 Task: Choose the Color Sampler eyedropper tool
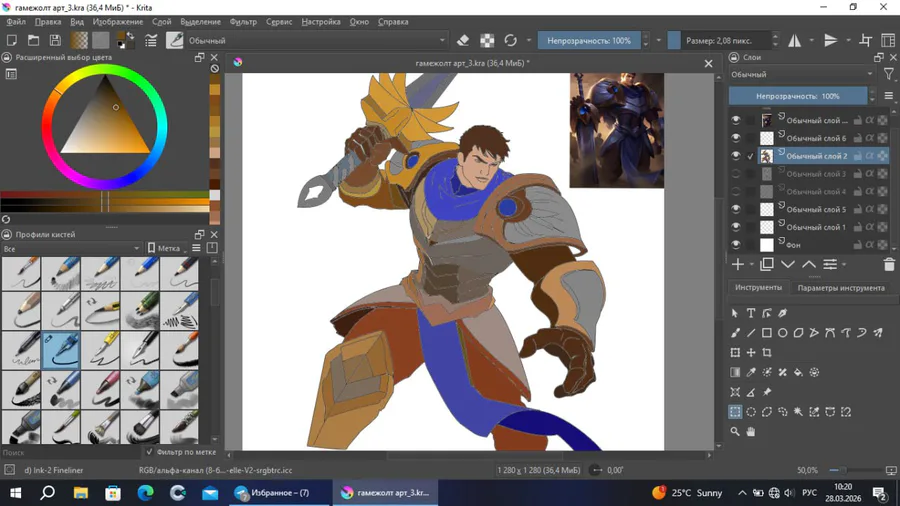coord(751,372)
